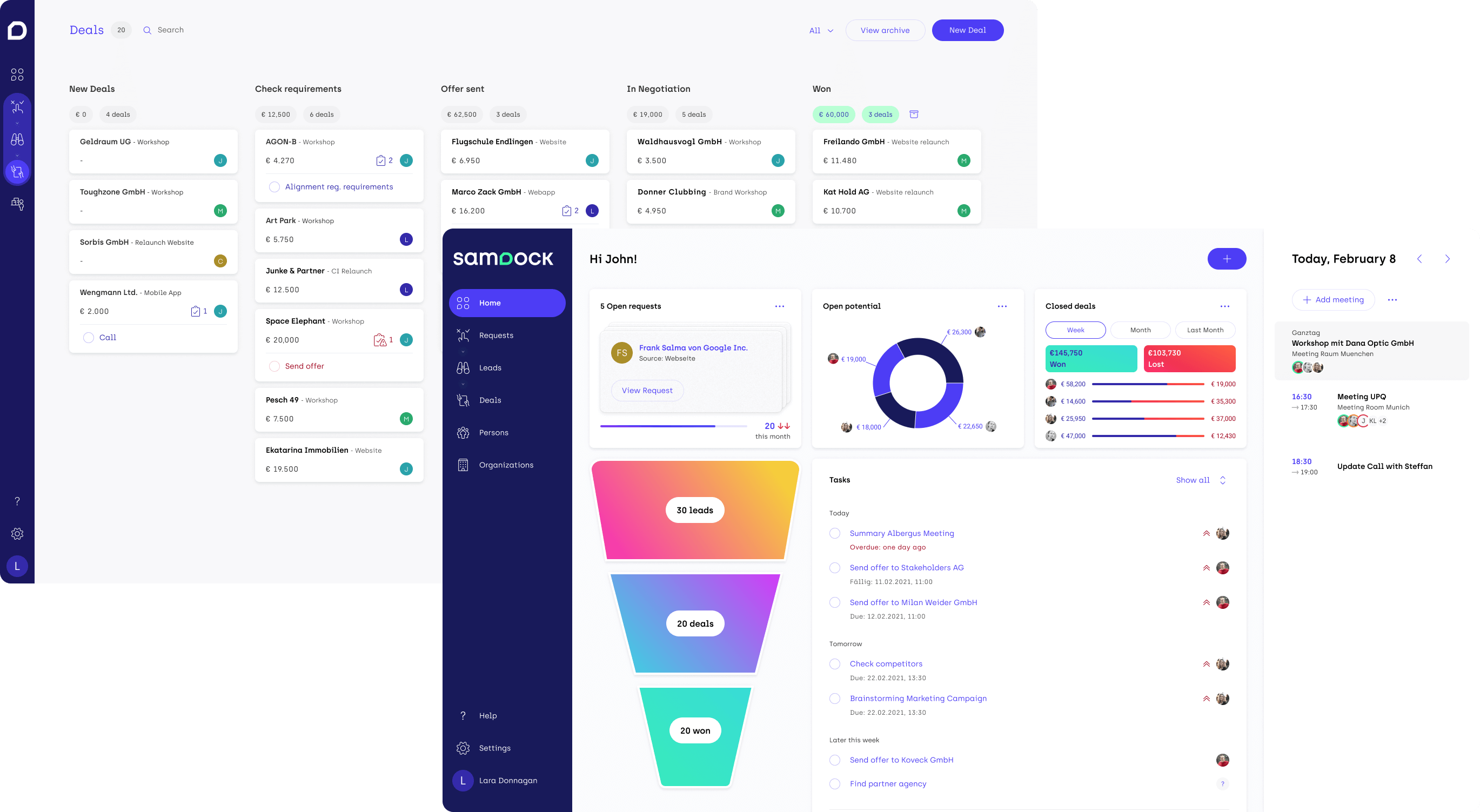1480x812 pixels.
Task: Click the Leads icon in sidebar
Action: pyautogui.click(x=463, y=367)
